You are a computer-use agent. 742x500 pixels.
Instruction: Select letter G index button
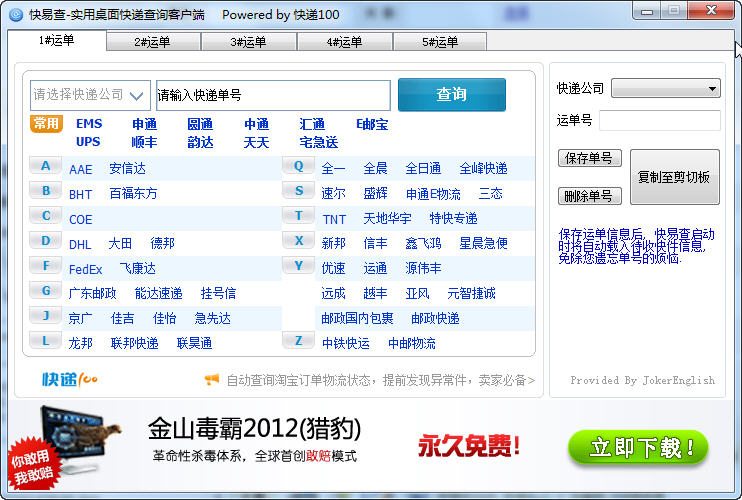coord(45,291)
